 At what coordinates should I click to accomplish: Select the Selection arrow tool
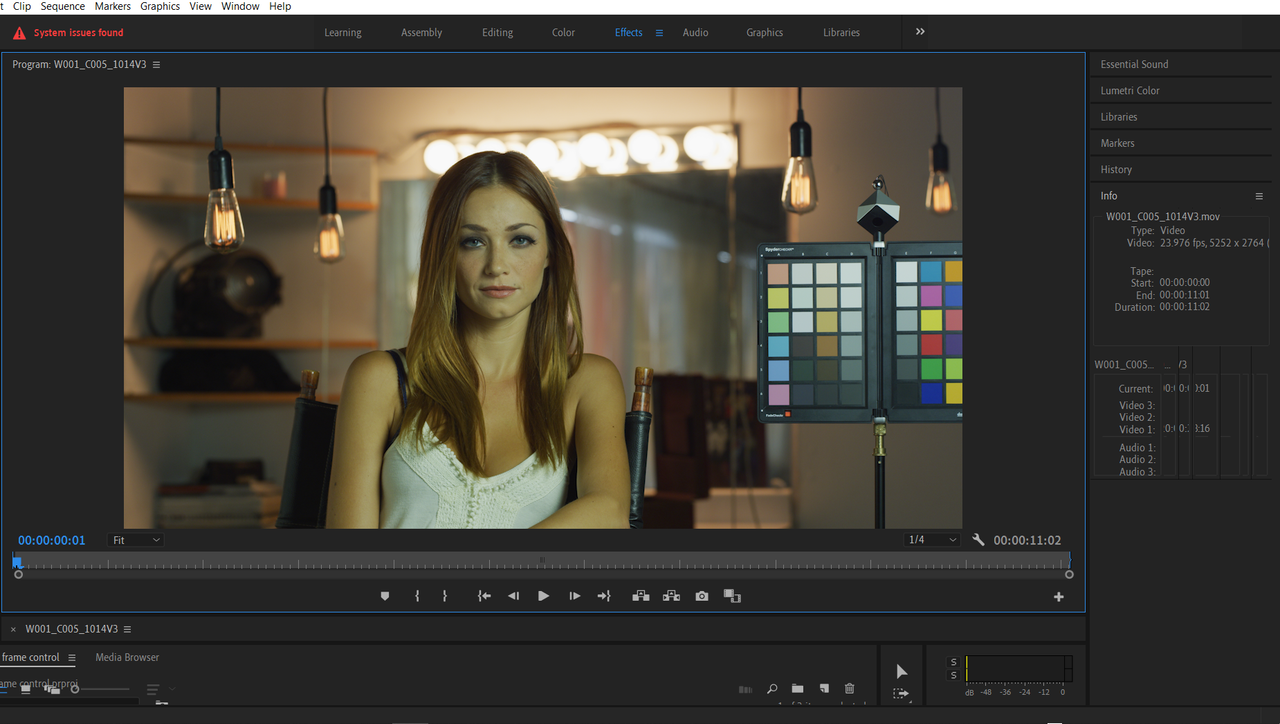[901, 671]
